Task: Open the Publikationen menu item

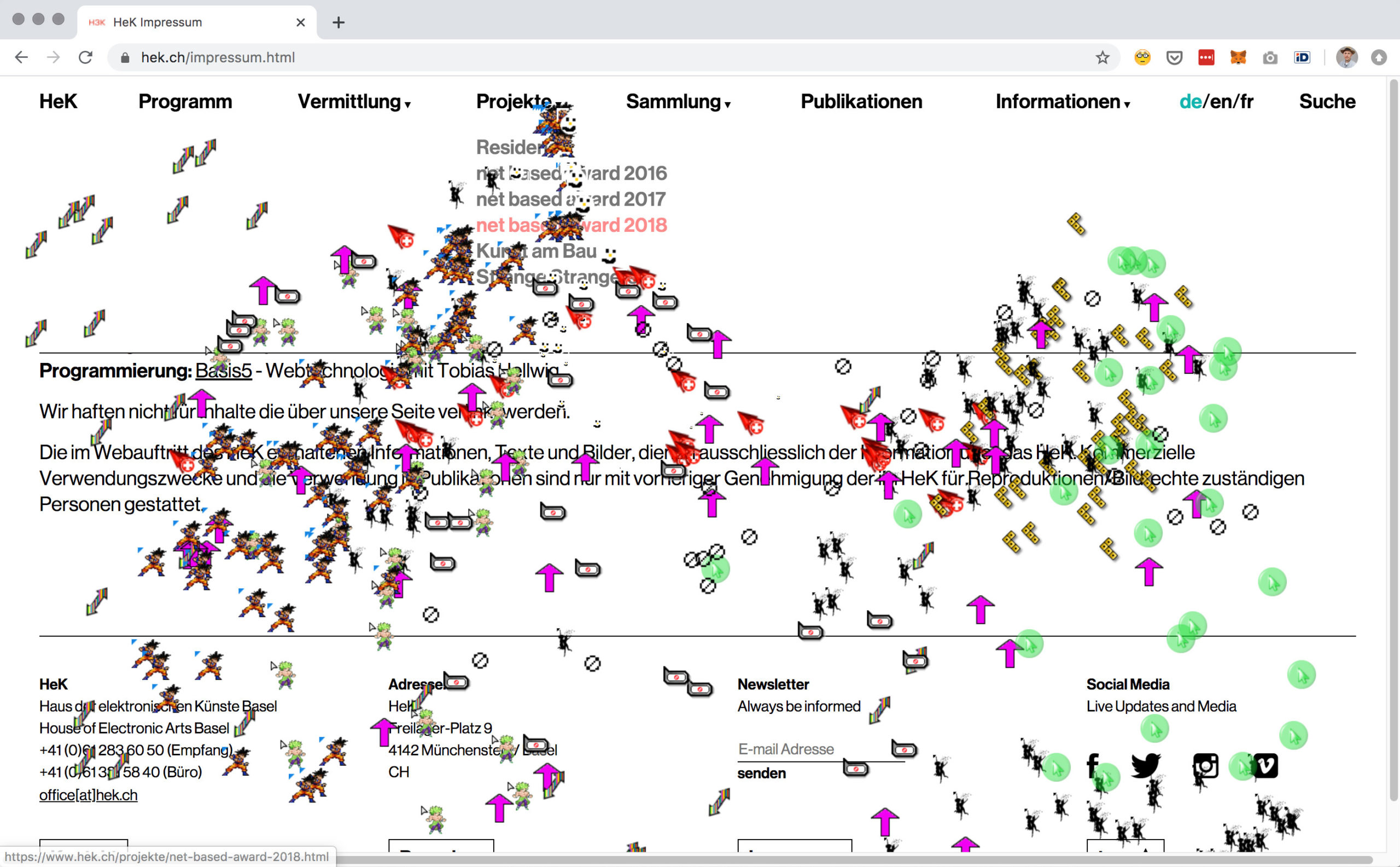Action: [x=861, y=102]
